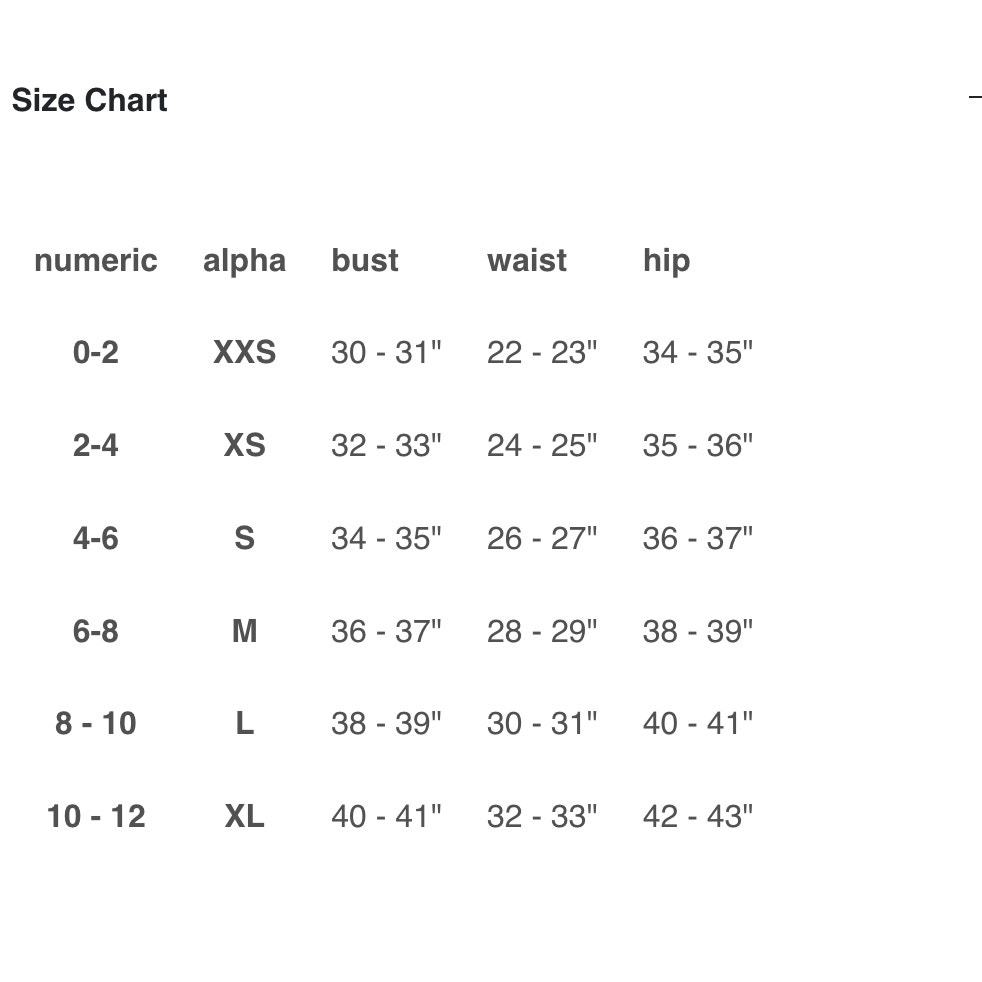Click the hip column header
This screenshot has height=982, width=982.
coord(666,262)
